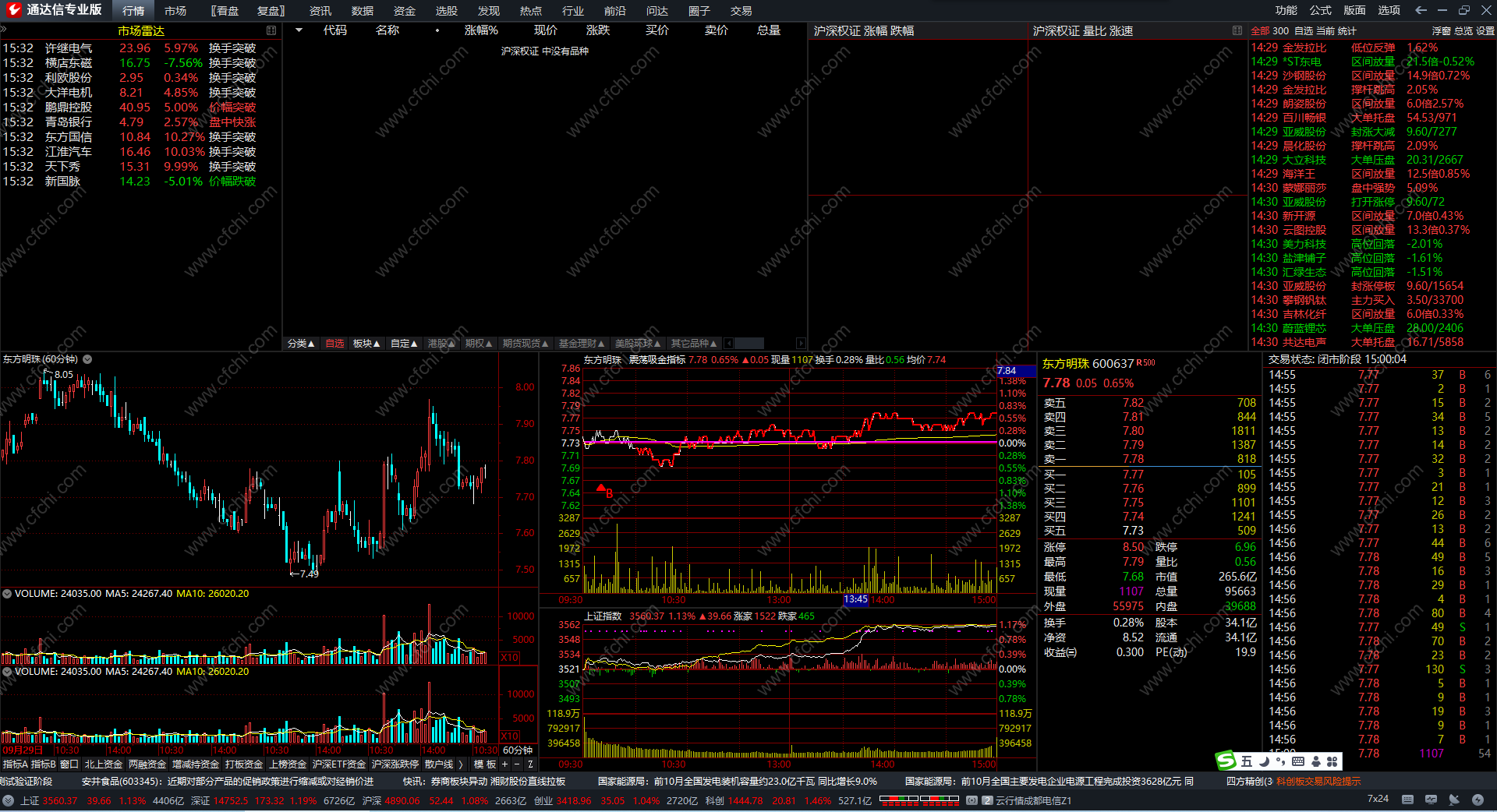The height and width of the screenshot is (812, 1497).
Task: Click the right scroll arrow of category tabs
Action: coord(800,344)
